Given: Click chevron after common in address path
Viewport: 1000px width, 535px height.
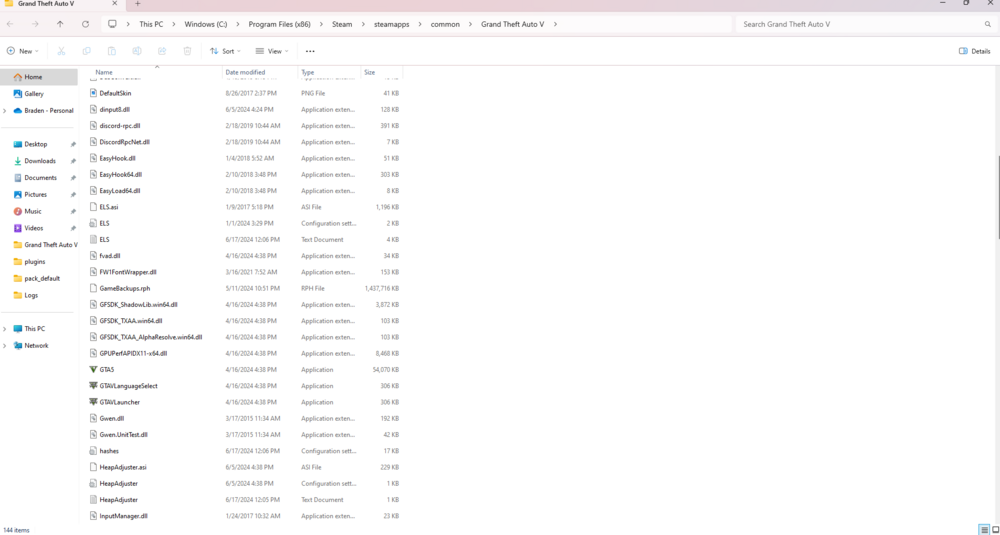Looking at the screenshot, I should (470, 24).
